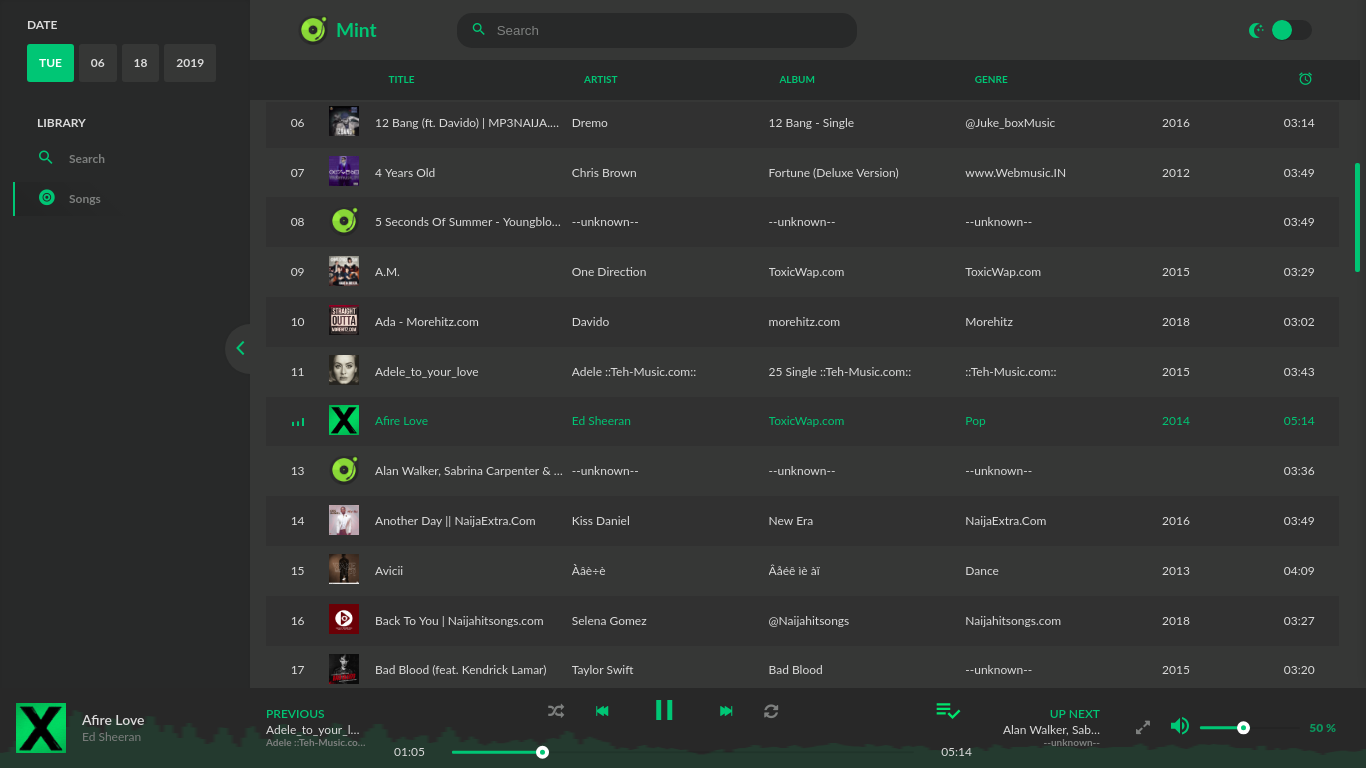This screenshot has width=1366, height=768.
Task: Collapse the sidebar with the chevron arrow
Action: [240, 348]
